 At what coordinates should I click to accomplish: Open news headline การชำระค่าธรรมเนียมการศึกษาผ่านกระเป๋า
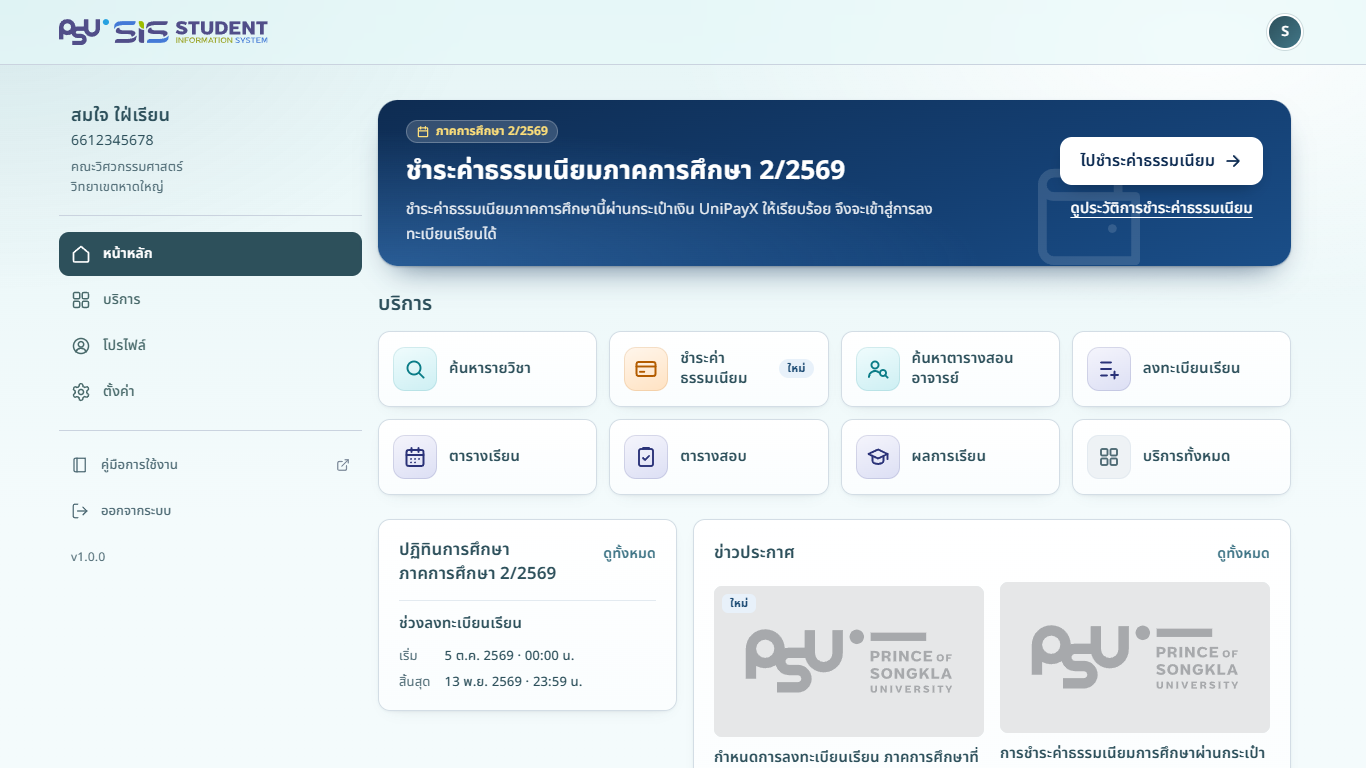(1133, 753)
